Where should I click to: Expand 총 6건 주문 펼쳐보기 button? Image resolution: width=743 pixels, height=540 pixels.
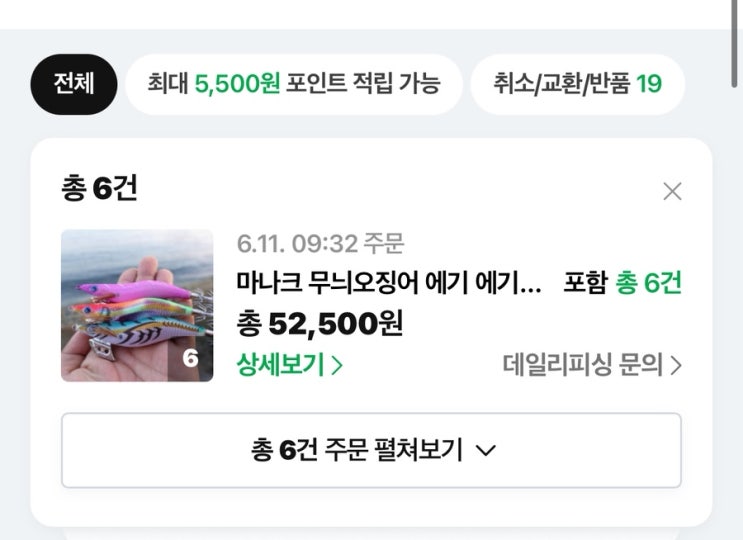click(371, 451)
